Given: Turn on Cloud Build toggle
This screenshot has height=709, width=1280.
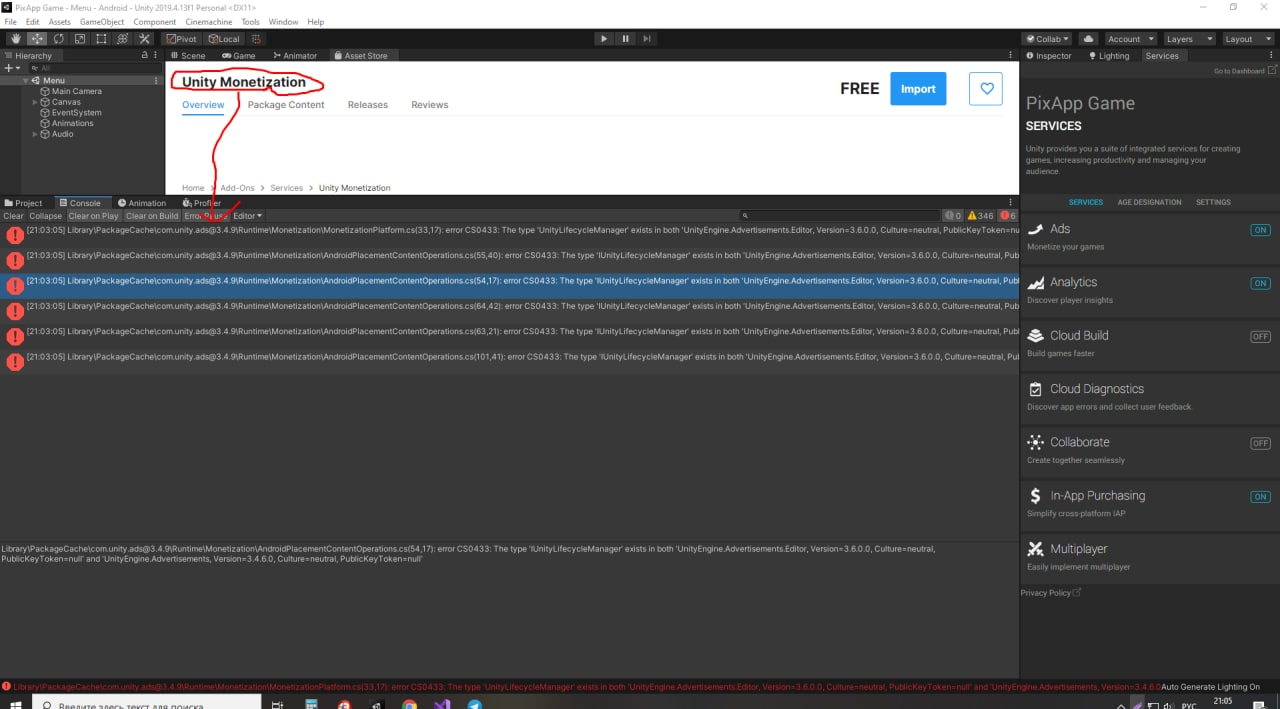Looking at the screenshot, I should point(1260,337).
